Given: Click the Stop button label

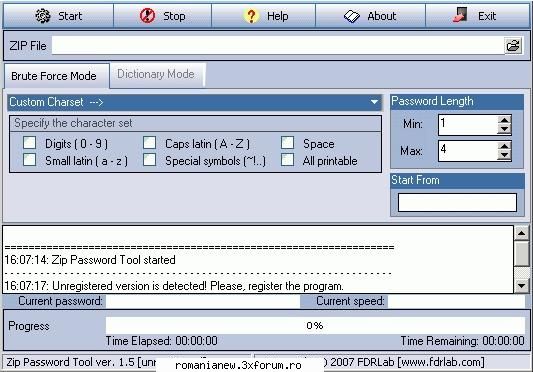Looking at the screenshot, I should [x=174, y=16].
